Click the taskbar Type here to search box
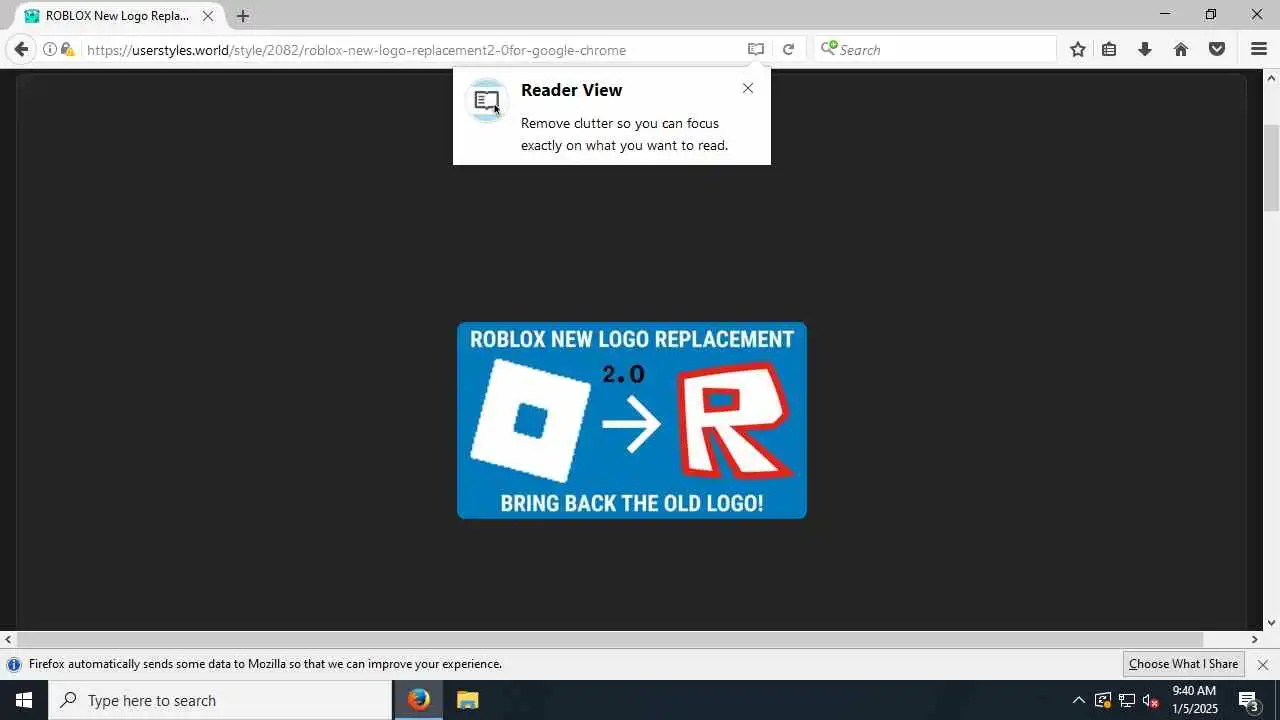 (220, 700)
